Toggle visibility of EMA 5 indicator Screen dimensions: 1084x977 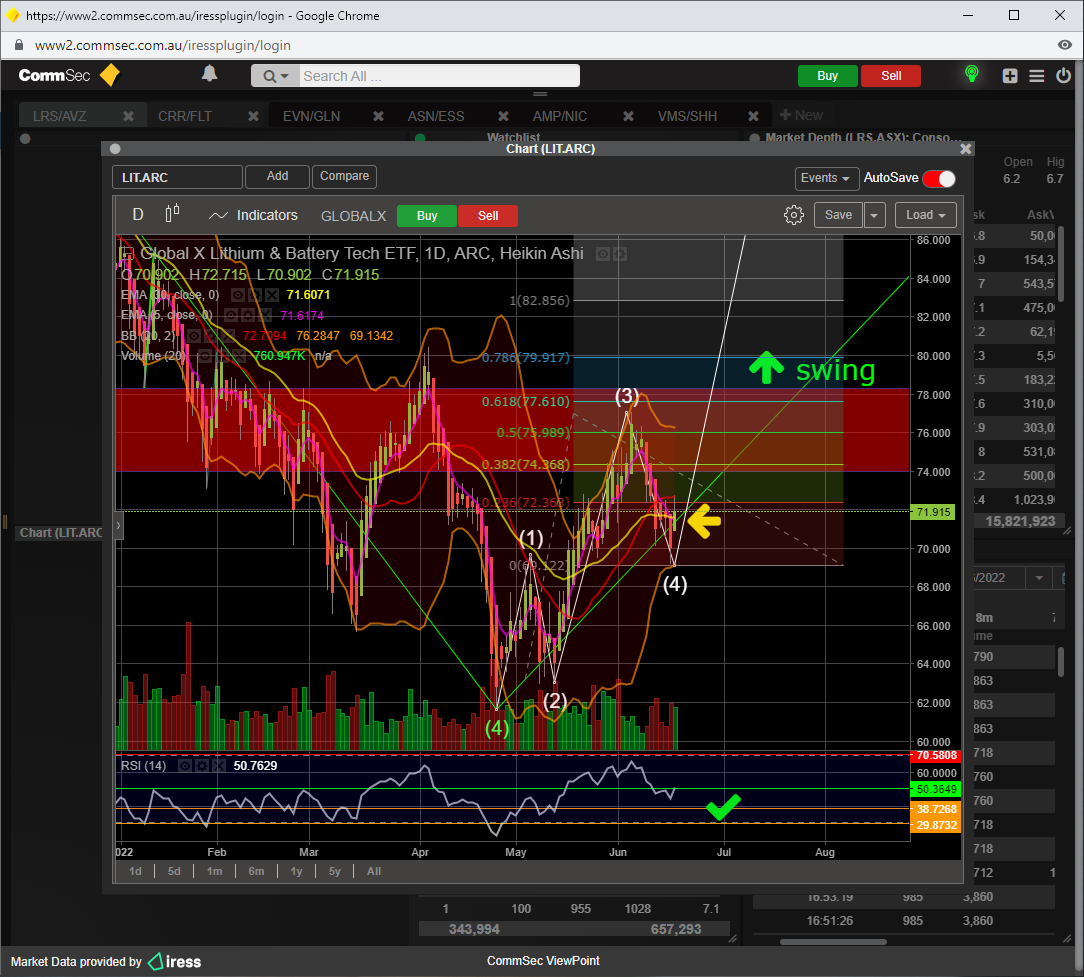(230, 316)
